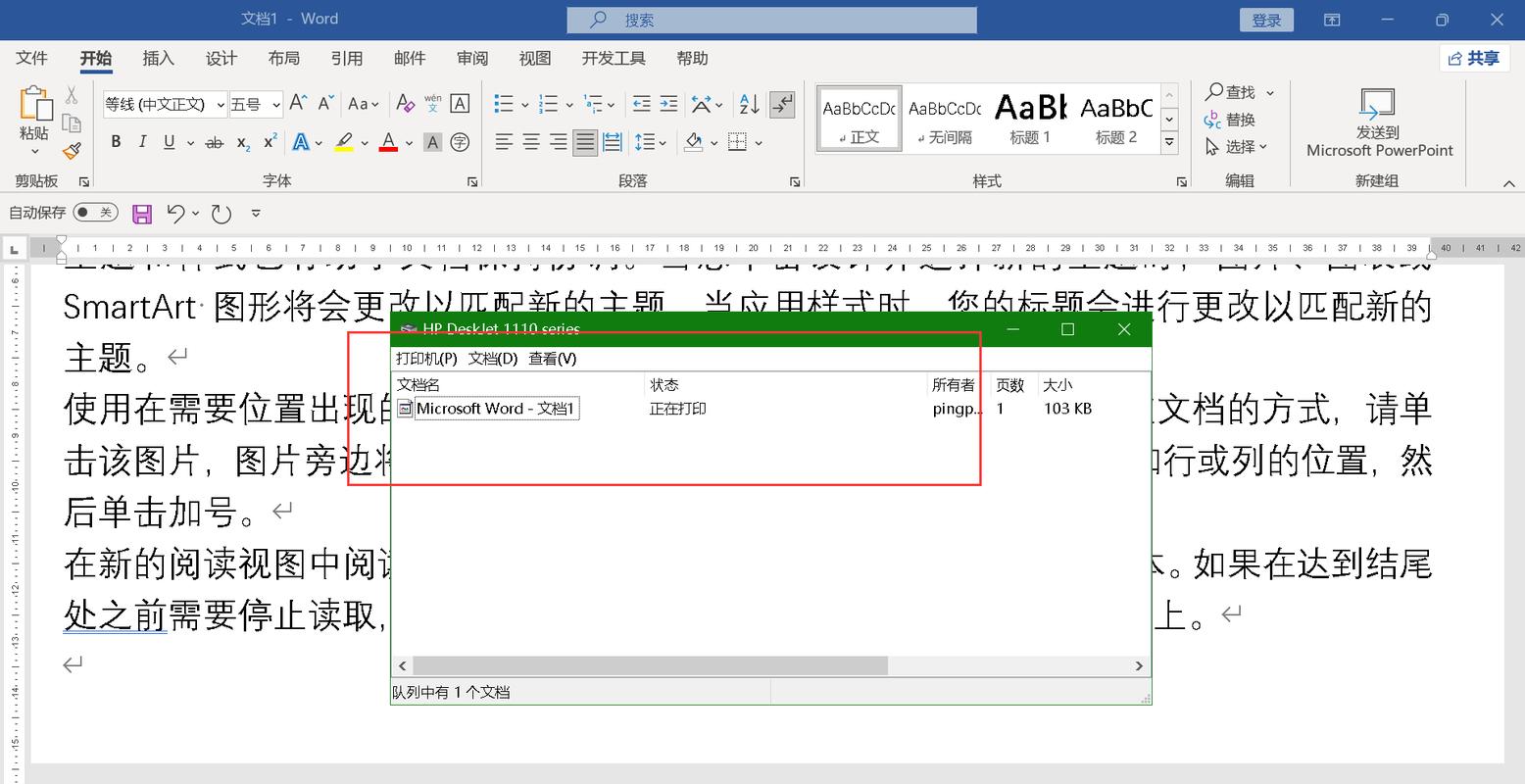This screenshot has width=1525, height=784.
Task: Toggle the 自动保存 AutoSave switch
Action: click(95, 213)
